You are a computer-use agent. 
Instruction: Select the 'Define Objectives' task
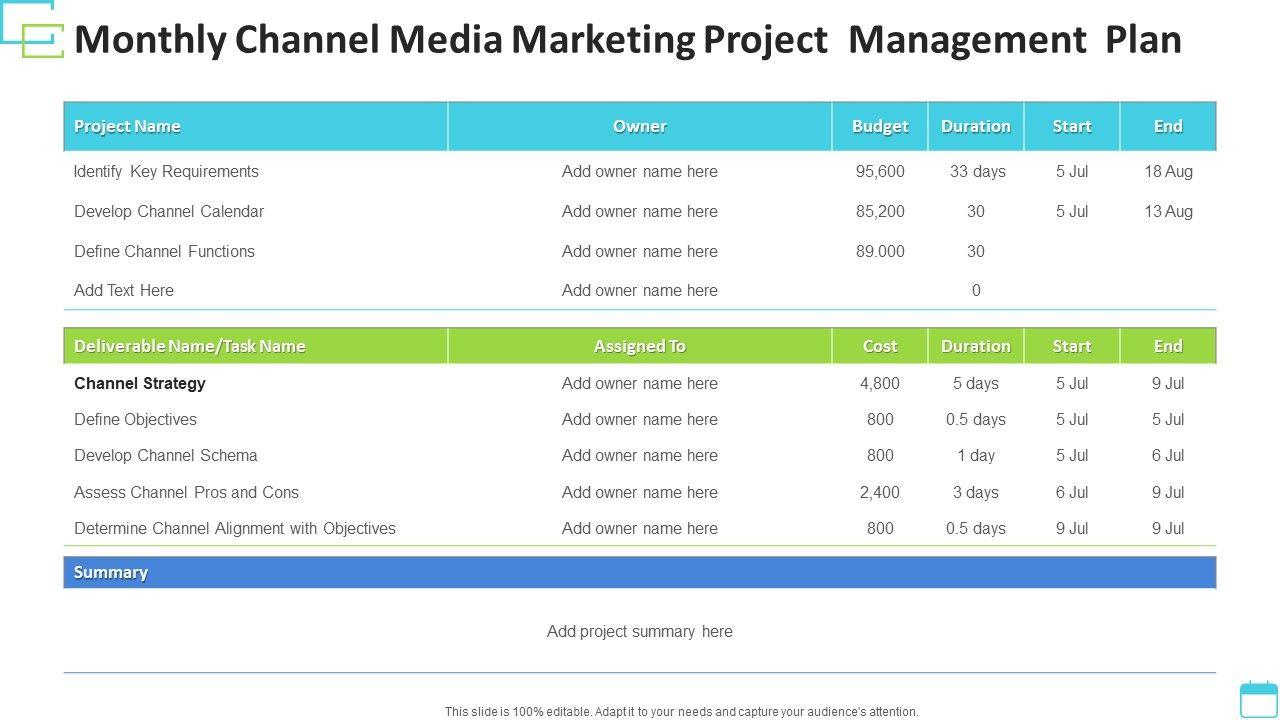[135, 419]
